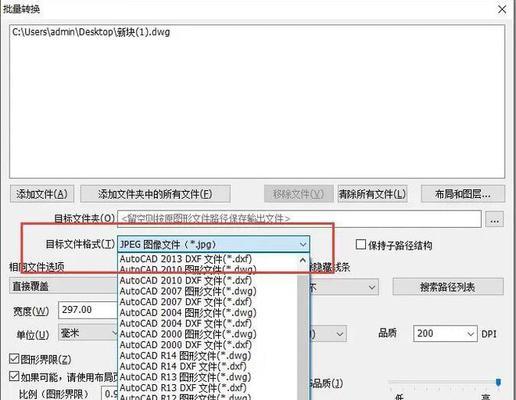Toggle the 如果可能，请使用布局 checkbox
The height and width of the screenshot is (400, 516).
14,376
